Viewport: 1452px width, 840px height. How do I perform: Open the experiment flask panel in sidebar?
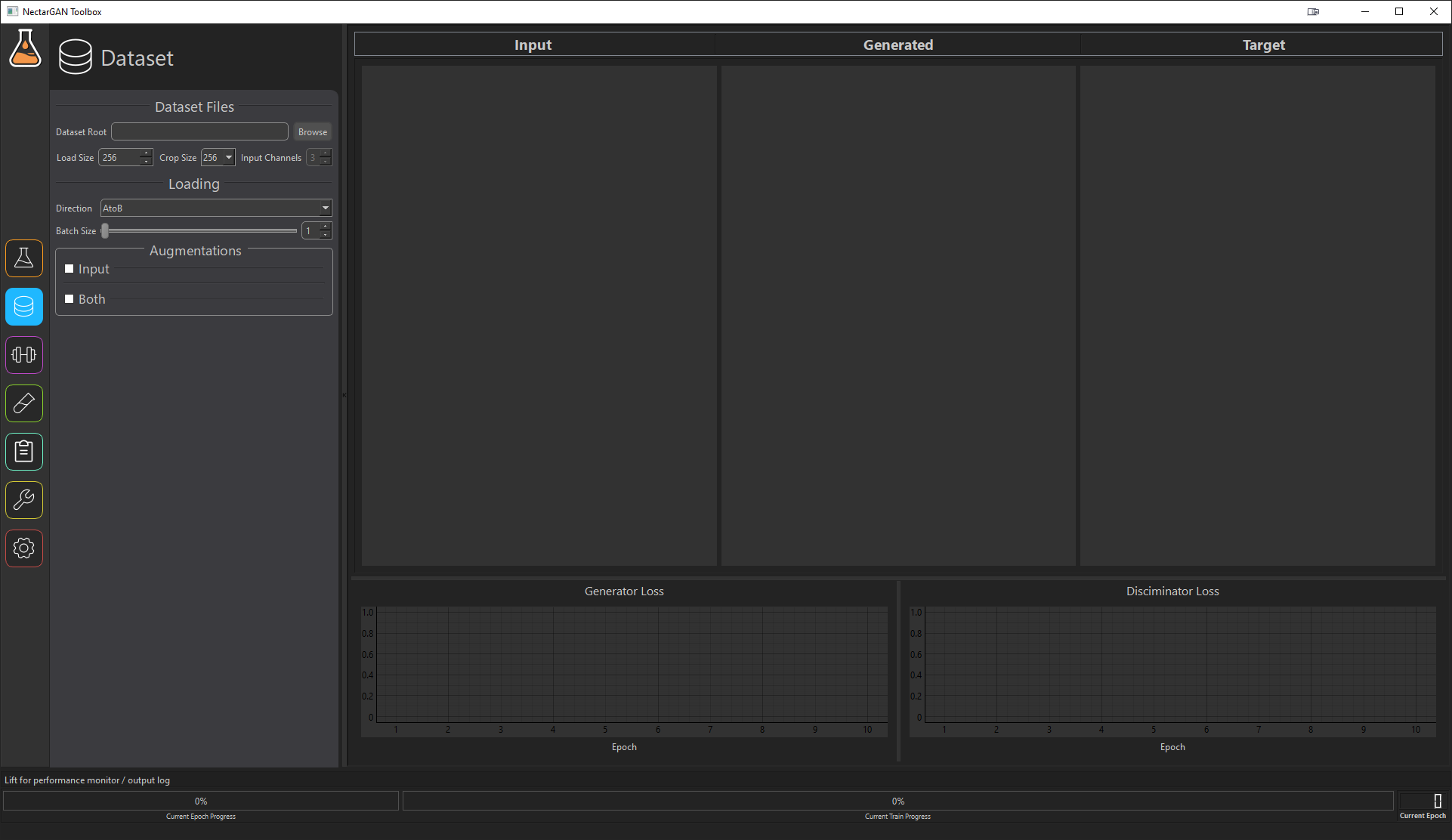pyautogui.click(x=24, y=258)
